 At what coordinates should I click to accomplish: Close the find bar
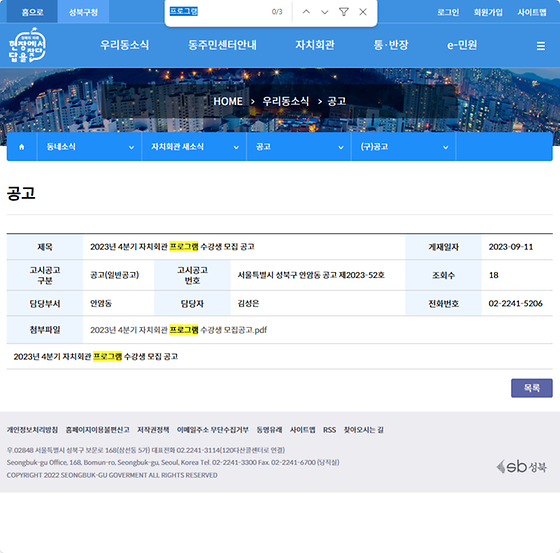click(363, 12)
